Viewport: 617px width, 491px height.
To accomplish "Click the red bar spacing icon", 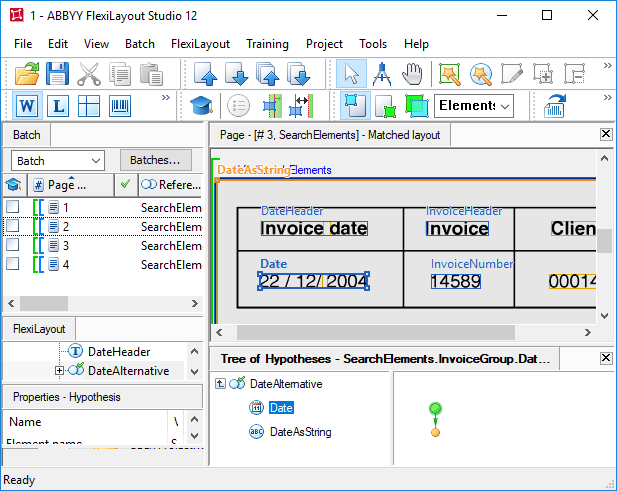I will point(301,106).
